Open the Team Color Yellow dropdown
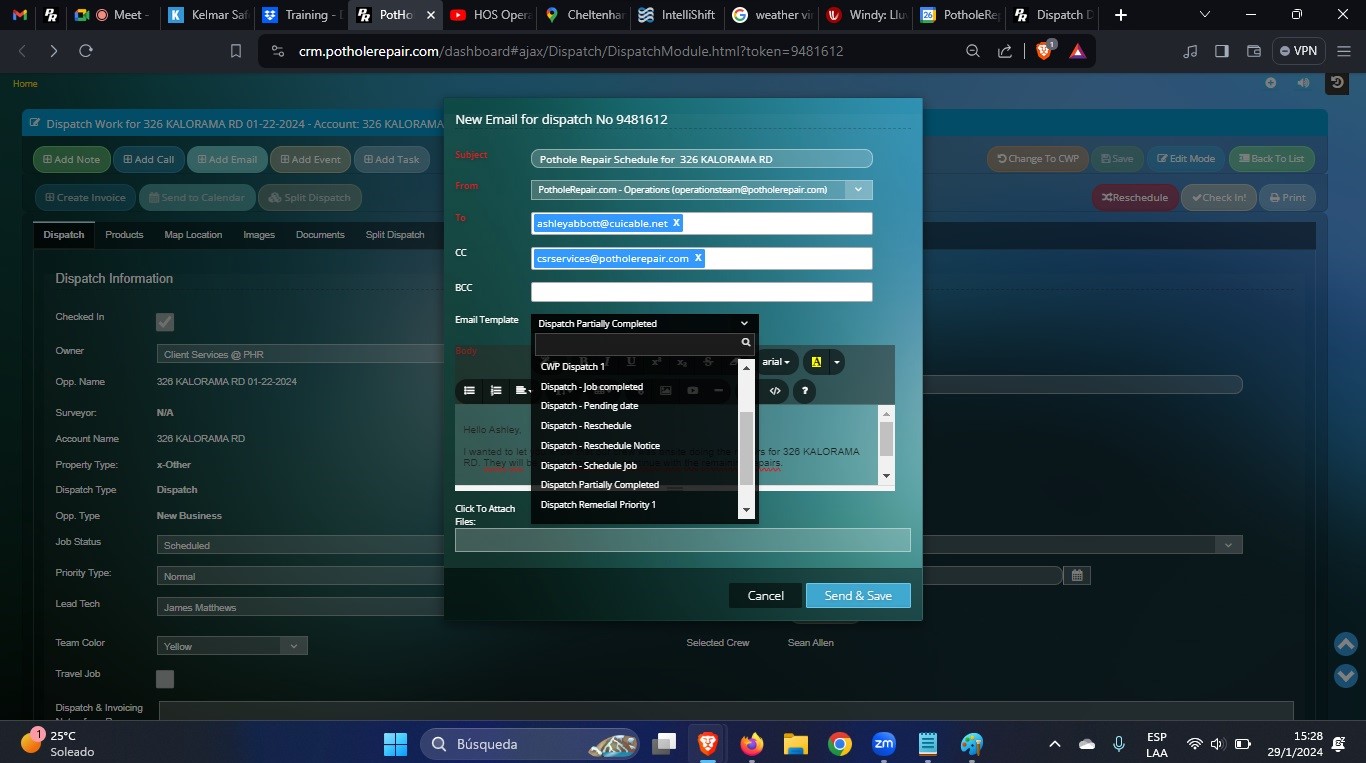Image resolution: width=1366 pixels, height=763 pixels. pyautogui.click(x=232, y=646)
